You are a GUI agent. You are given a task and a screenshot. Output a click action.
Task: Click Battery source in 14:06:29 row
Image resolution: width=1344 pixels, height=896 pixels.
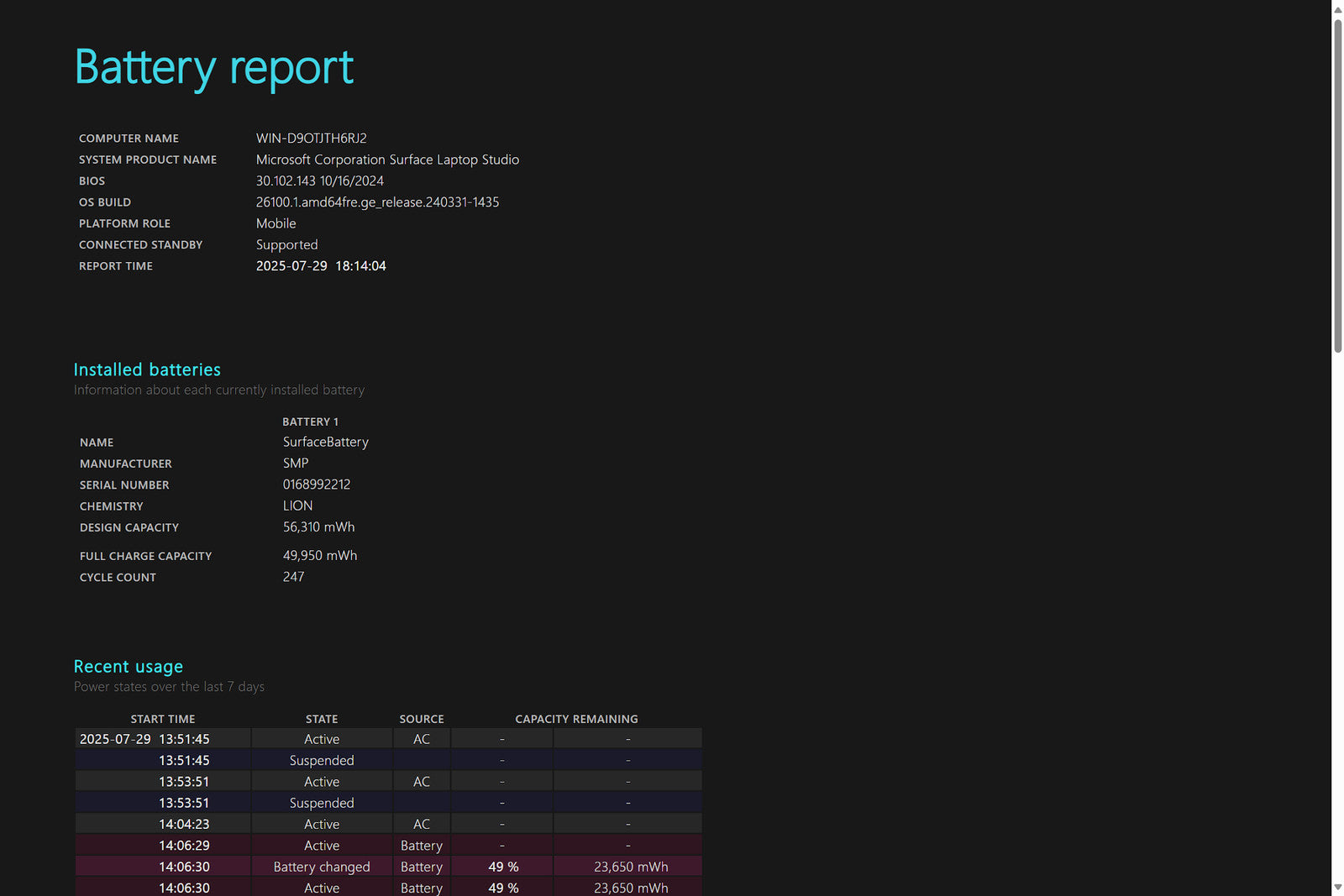coord(422,846)
